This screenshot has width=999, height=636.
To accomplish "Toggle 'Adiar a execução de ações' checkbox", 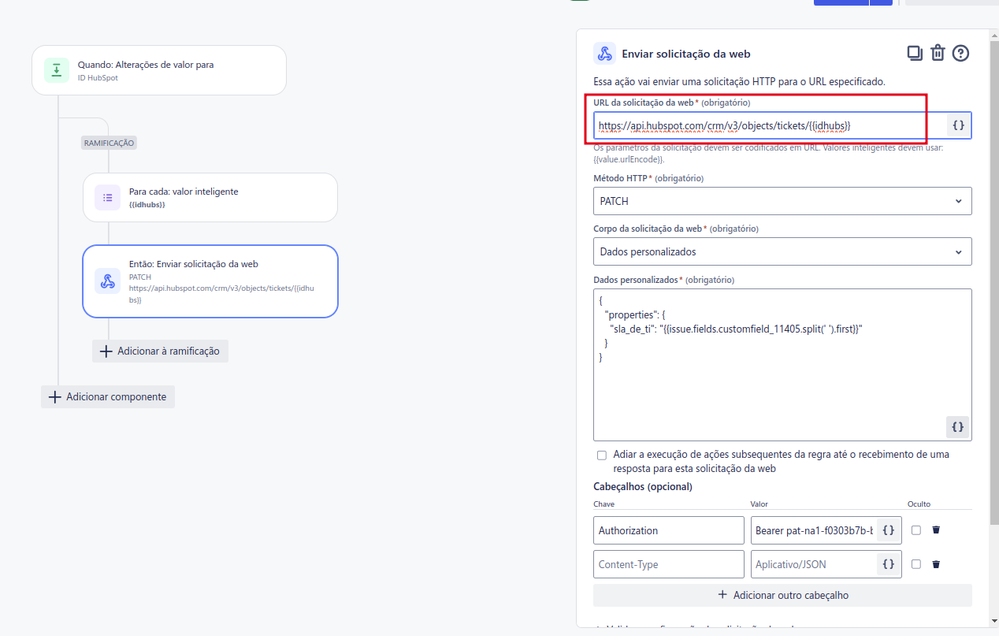I will click(601, 455).
